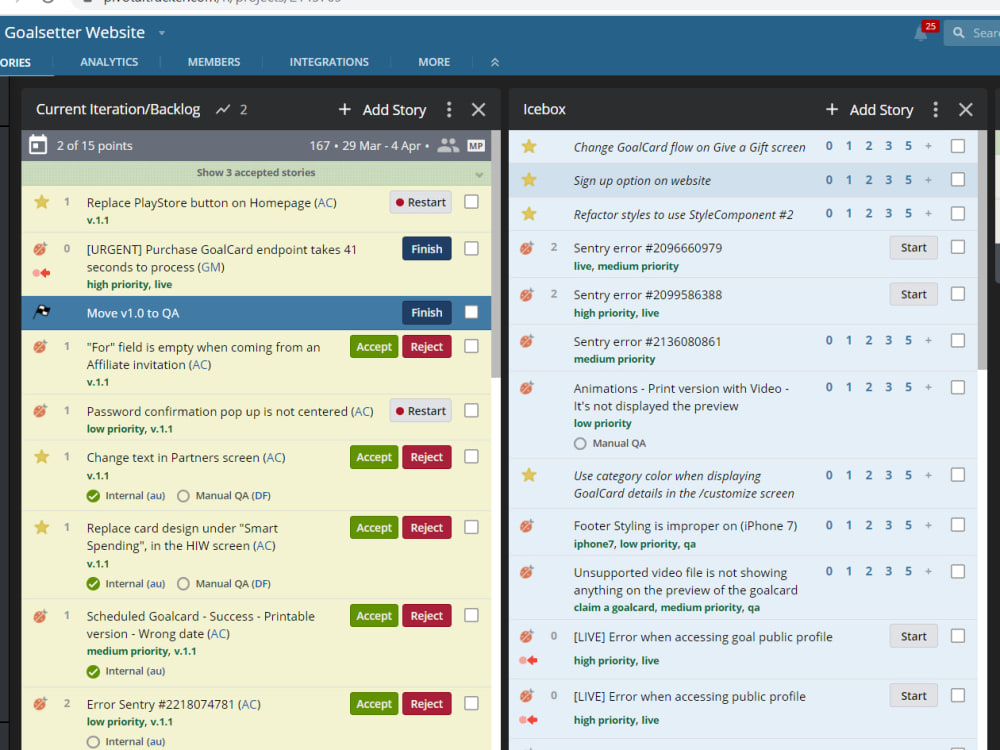Click velocity trend icon in Backlog header
Viewport: 1000px width, 750px height.
pyautogui.click(x=223, y=110)
